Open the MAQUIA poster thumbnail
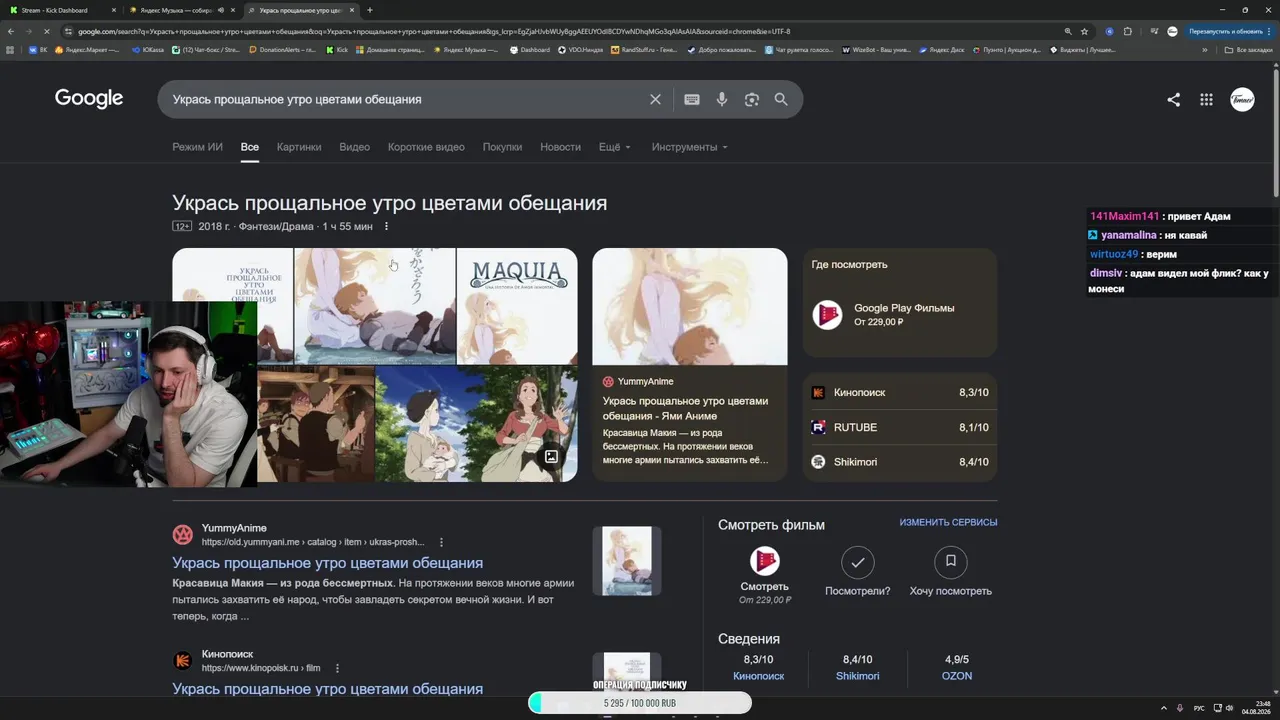This screenshot has width=1280, height=720. pos(517,306)
